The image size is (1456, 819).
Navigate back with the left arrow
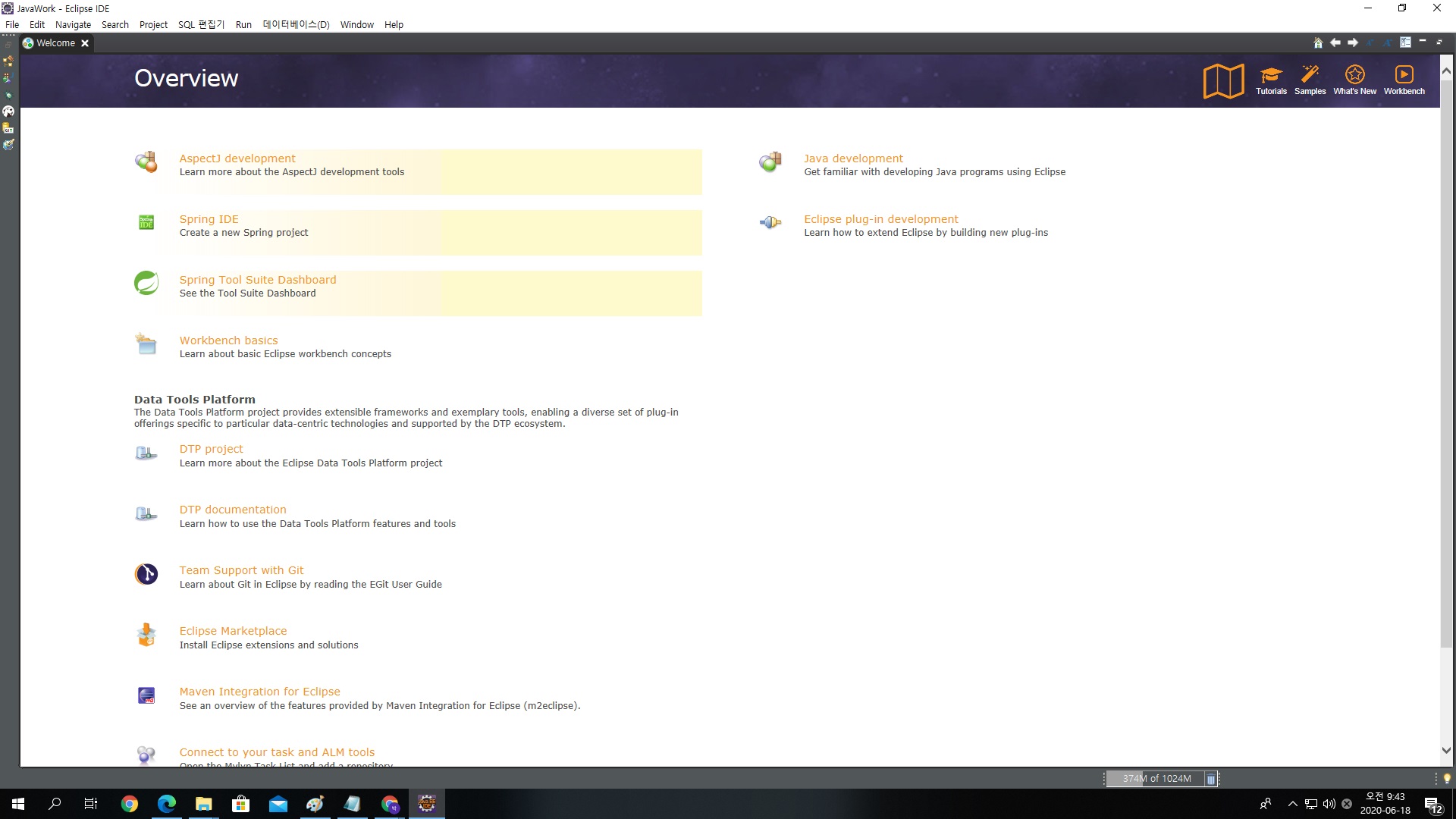[1335, 43]
